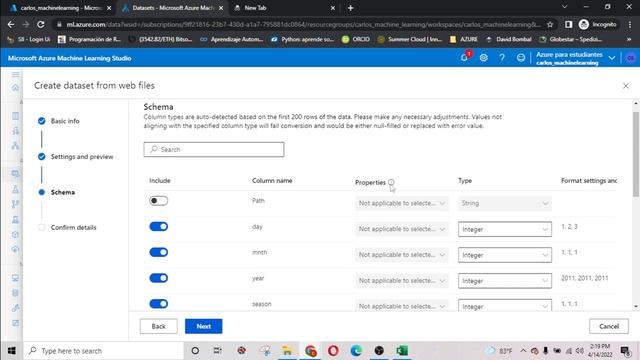Open Properties dropdown for mnth row
The height and width of the screenshot is (360, 640).
coord(402,255)
